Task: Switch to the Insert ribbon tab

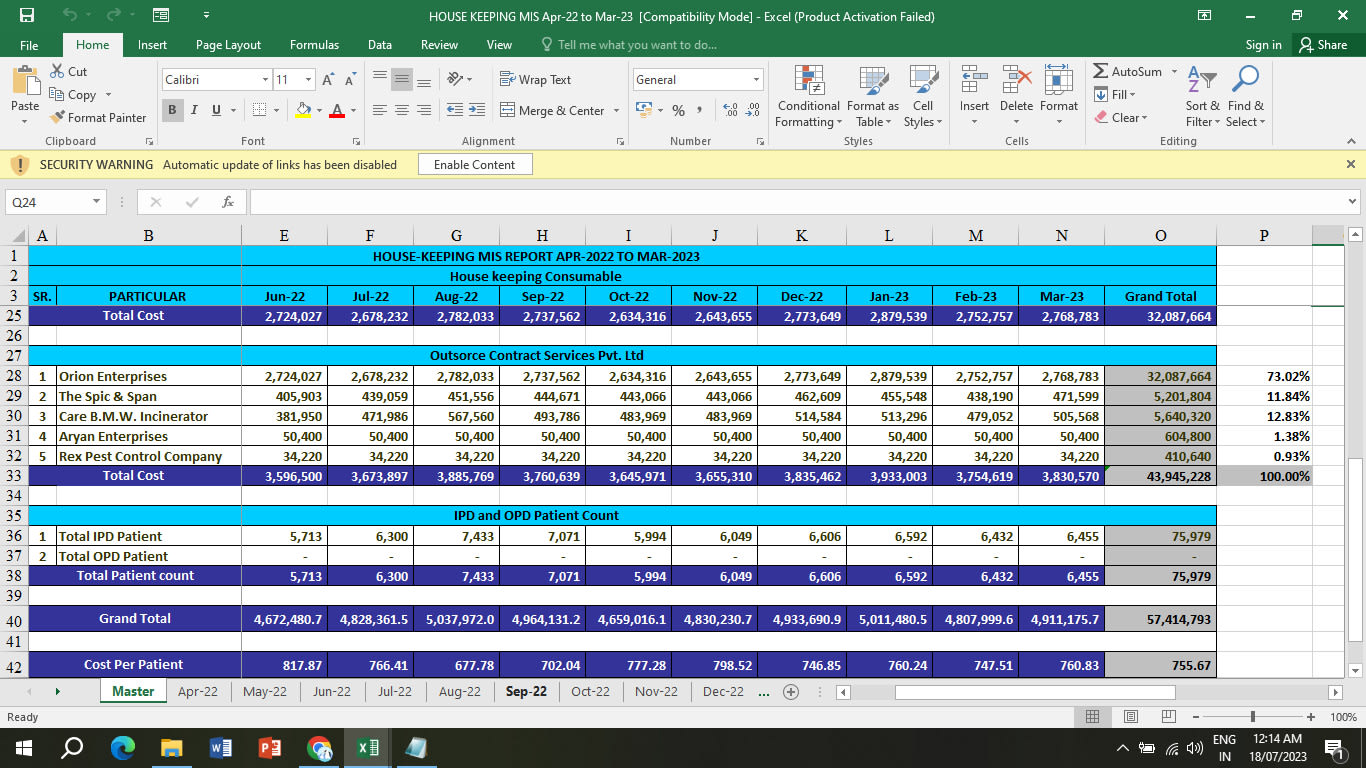Action: 152,45
